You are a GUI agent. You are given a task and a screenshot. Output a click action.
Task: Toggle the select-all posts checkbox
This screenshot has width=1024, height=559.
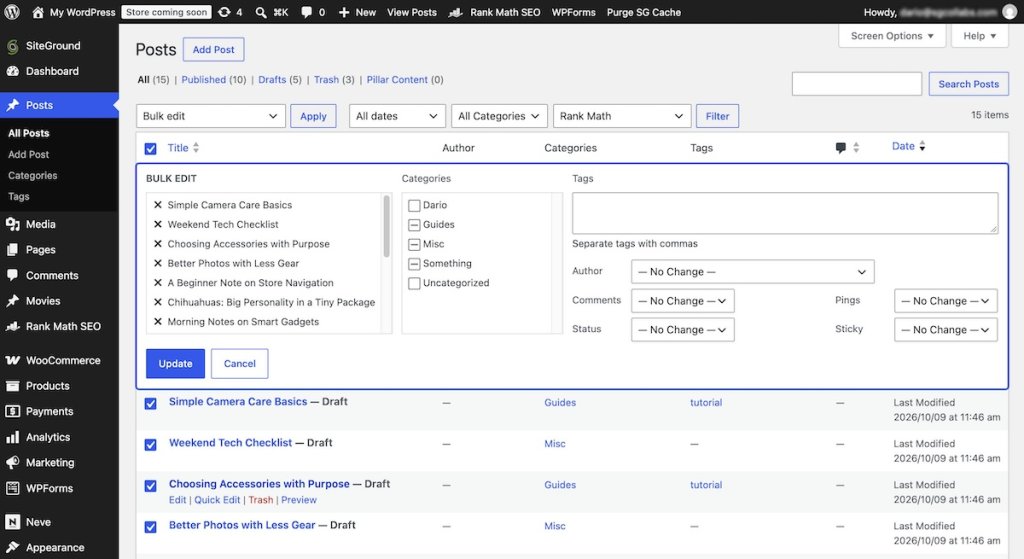150,148
